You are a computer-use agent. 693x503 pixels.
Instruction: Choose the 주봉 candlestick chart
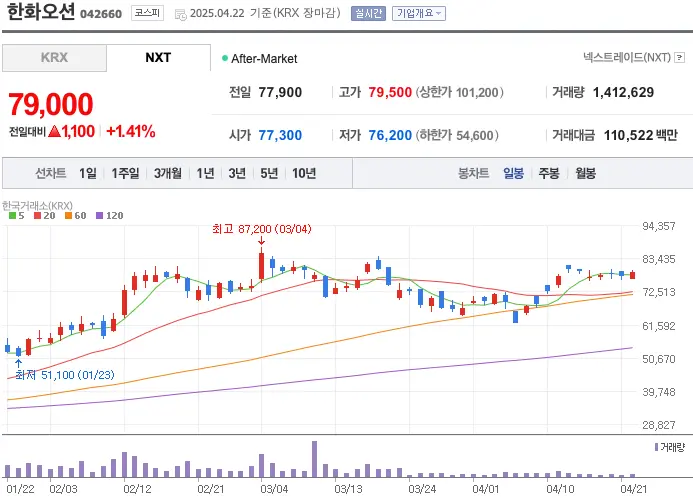[549, 173]
